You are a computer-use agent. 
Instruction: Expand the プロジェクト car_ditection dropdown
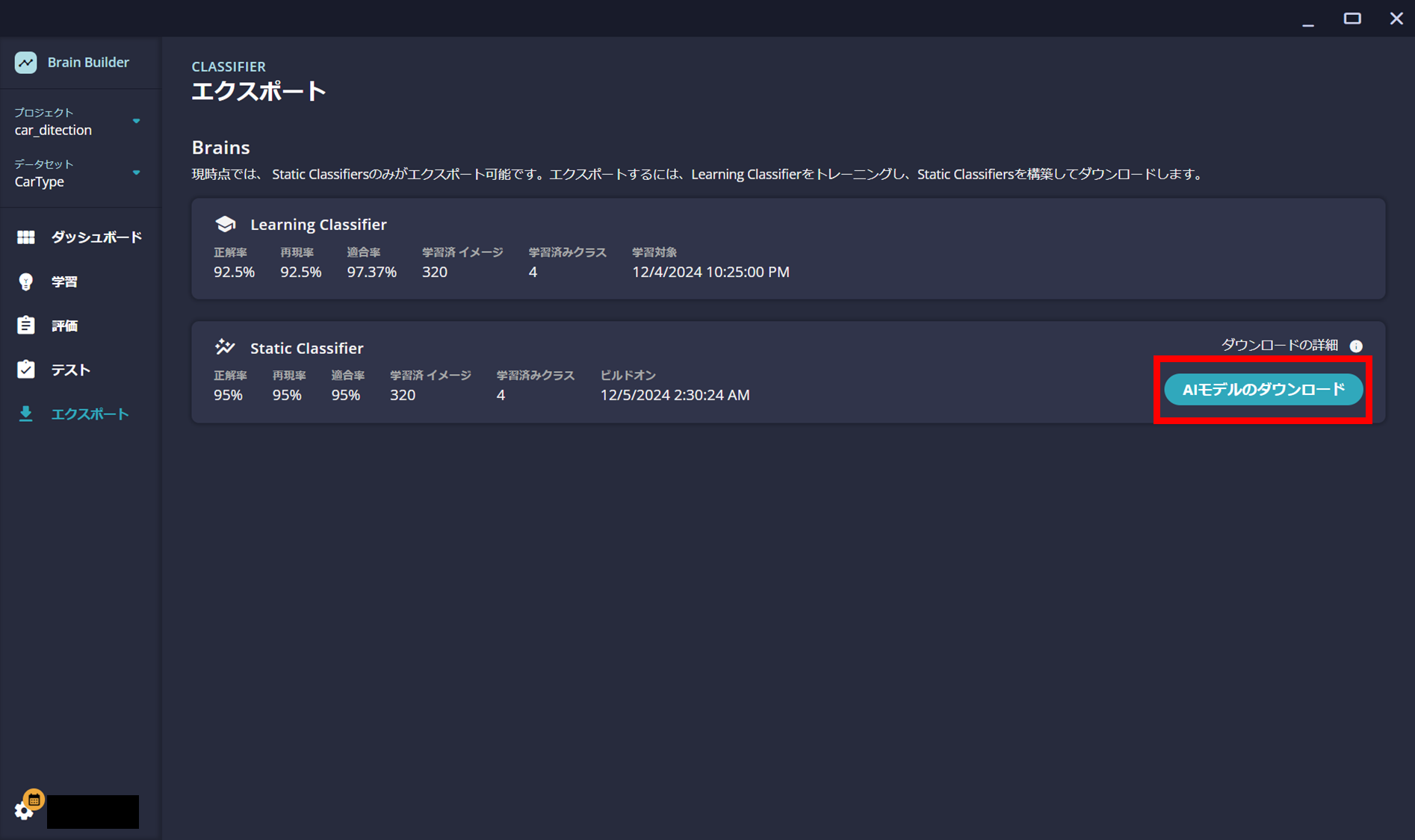pyautogui.click(x=136, y=121)
